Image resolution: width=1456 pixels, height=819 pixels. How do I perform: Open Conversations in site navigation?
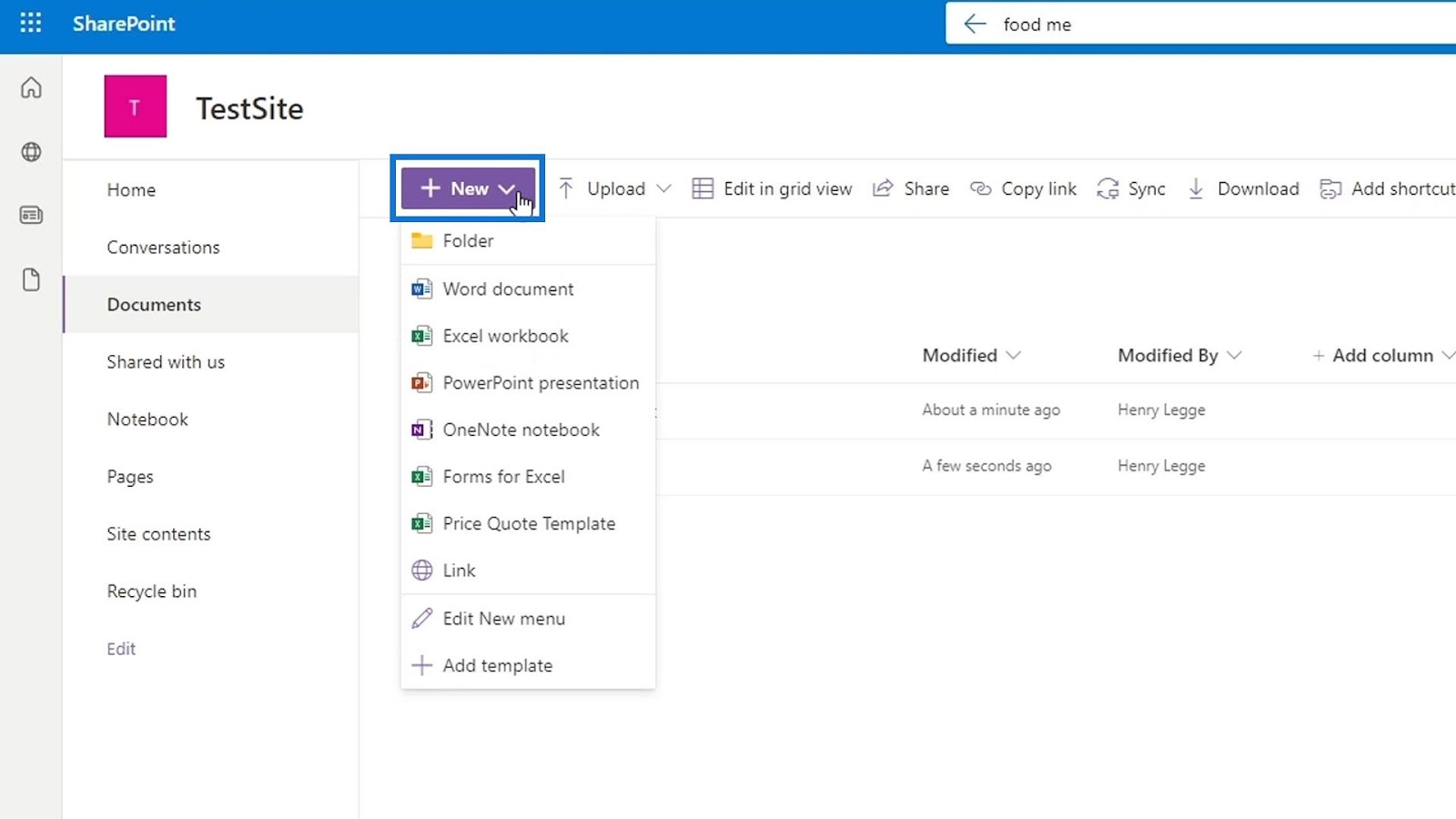[163, 248]
